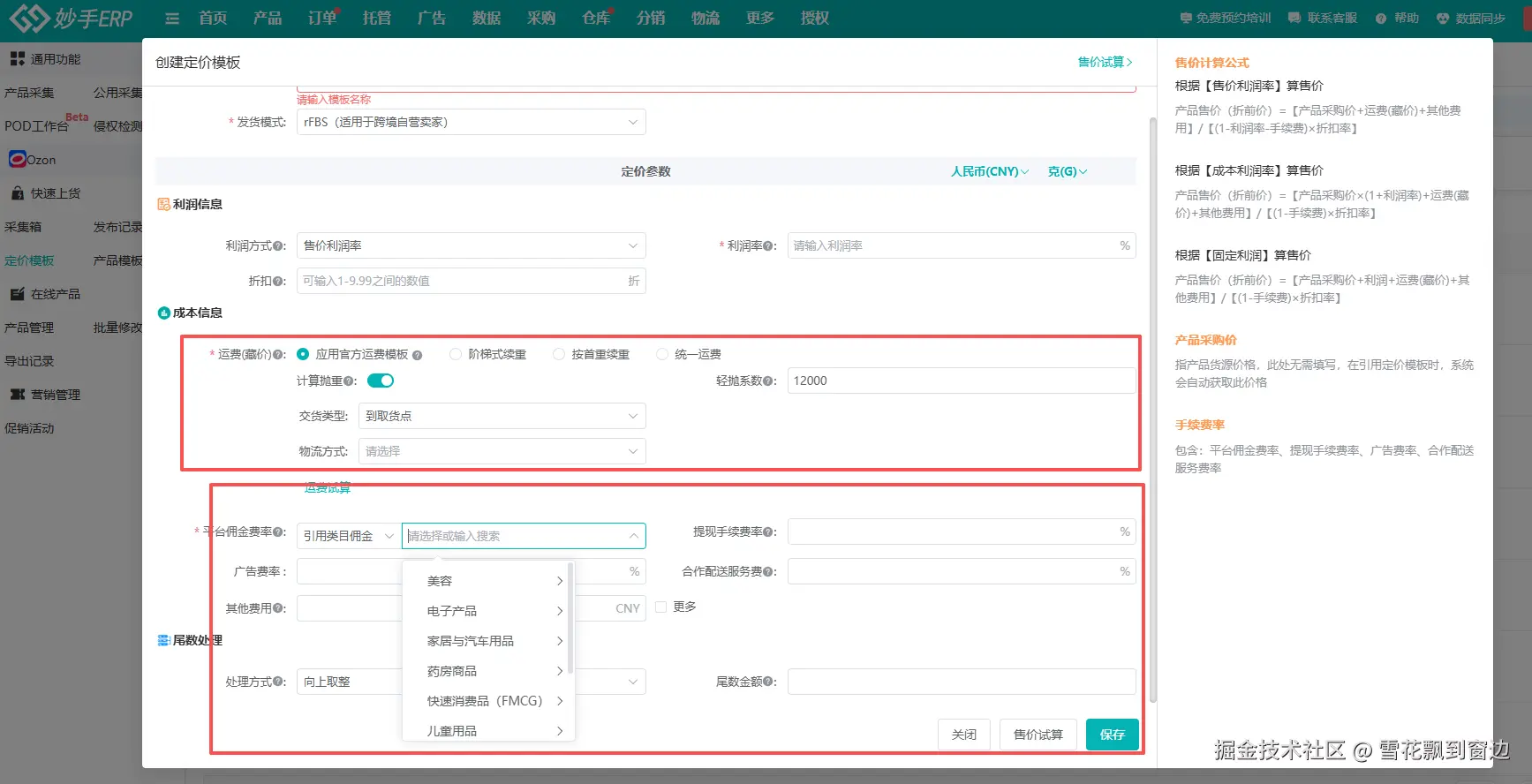Screen dimensions: 1532x784
Task: Change currency 人民币(CNY) dropdown
Action: [989, 171]
